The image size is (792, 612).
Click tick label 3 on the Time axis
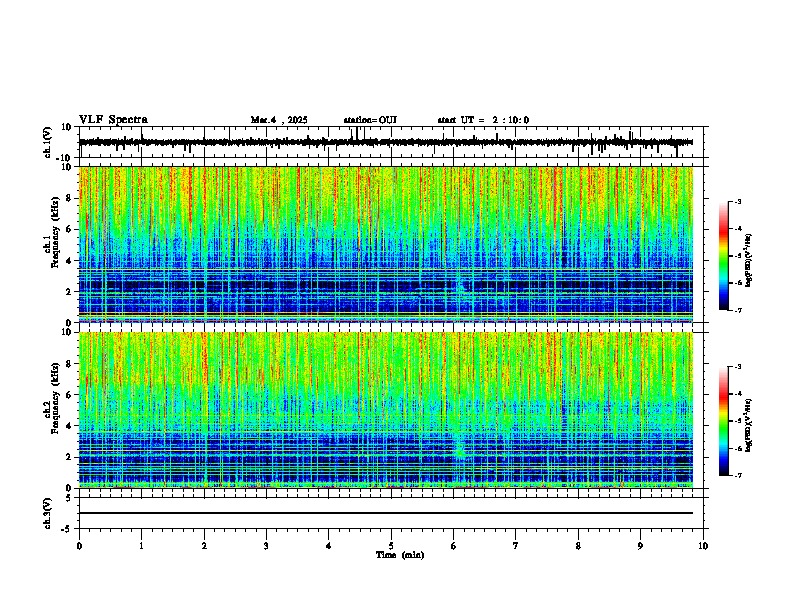266,546
